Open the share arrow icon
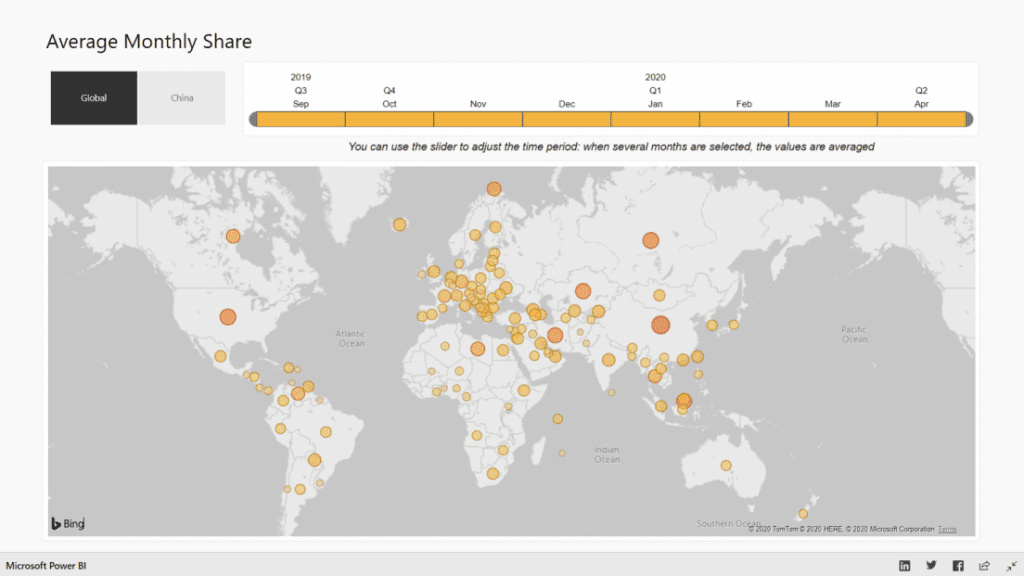 tap(984, 566)
